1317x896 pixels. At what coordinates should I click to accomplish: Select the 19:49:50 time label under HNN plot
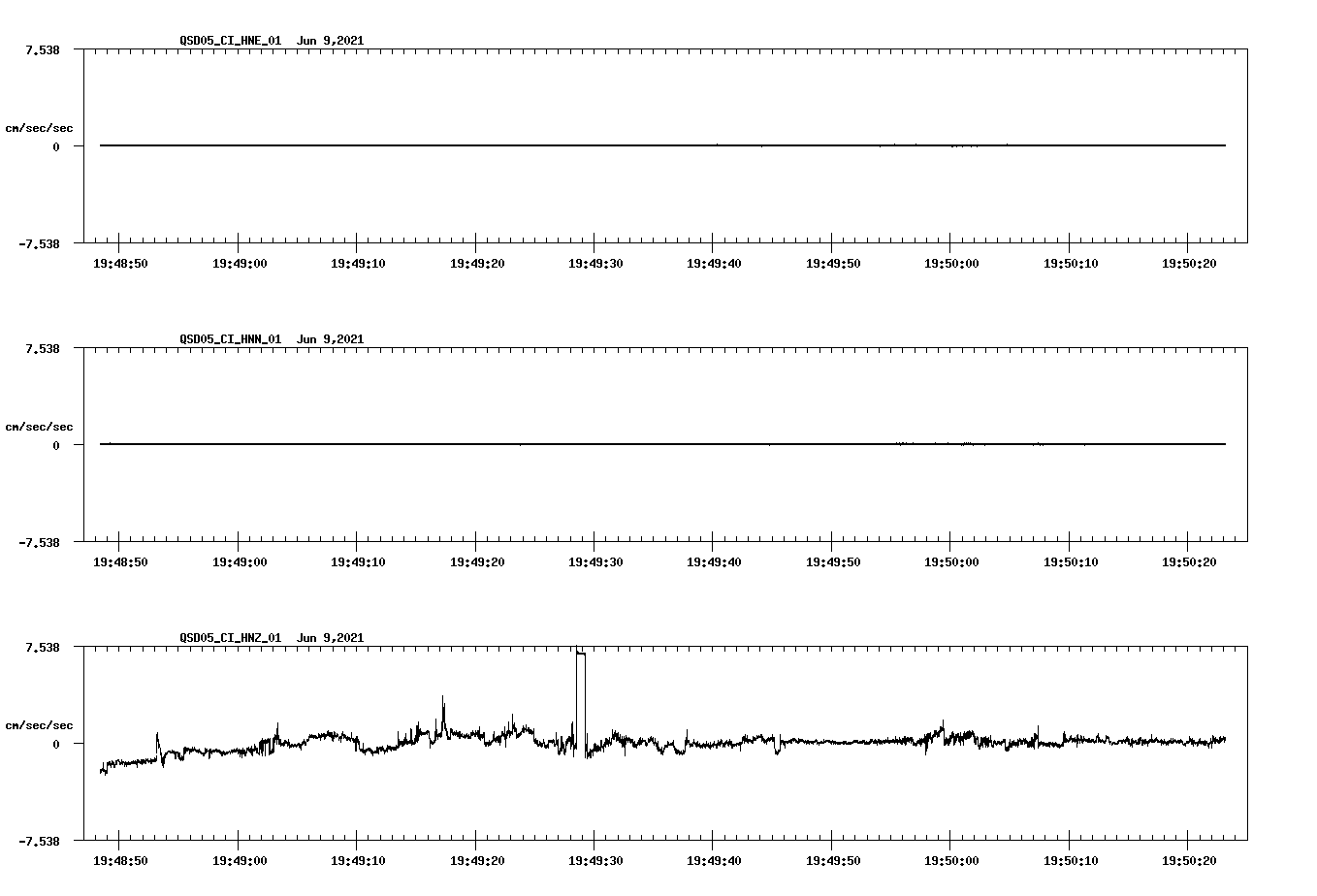pos(833,562)
